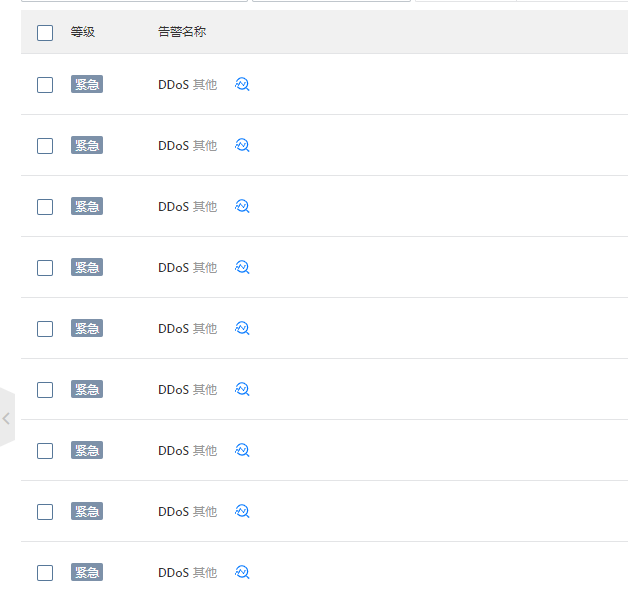628x590 pixels.
Task: Open analysis for the sixth DDoS alert
Action: coord(242,389)
